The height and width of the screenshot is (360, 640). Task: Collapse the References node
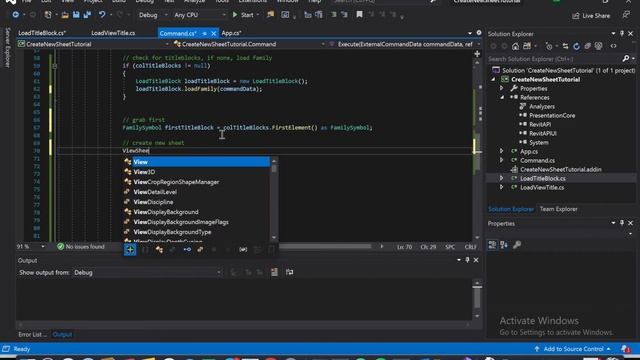(502, 98)
